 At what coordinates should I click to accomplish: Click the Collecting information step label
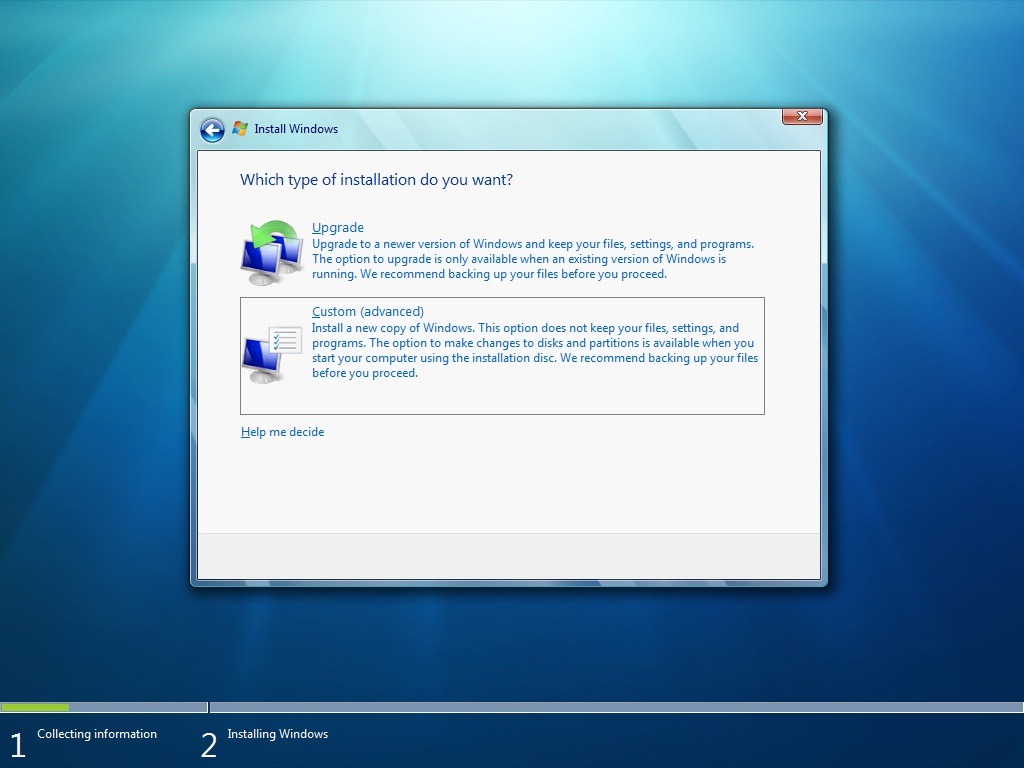(97, 734)
